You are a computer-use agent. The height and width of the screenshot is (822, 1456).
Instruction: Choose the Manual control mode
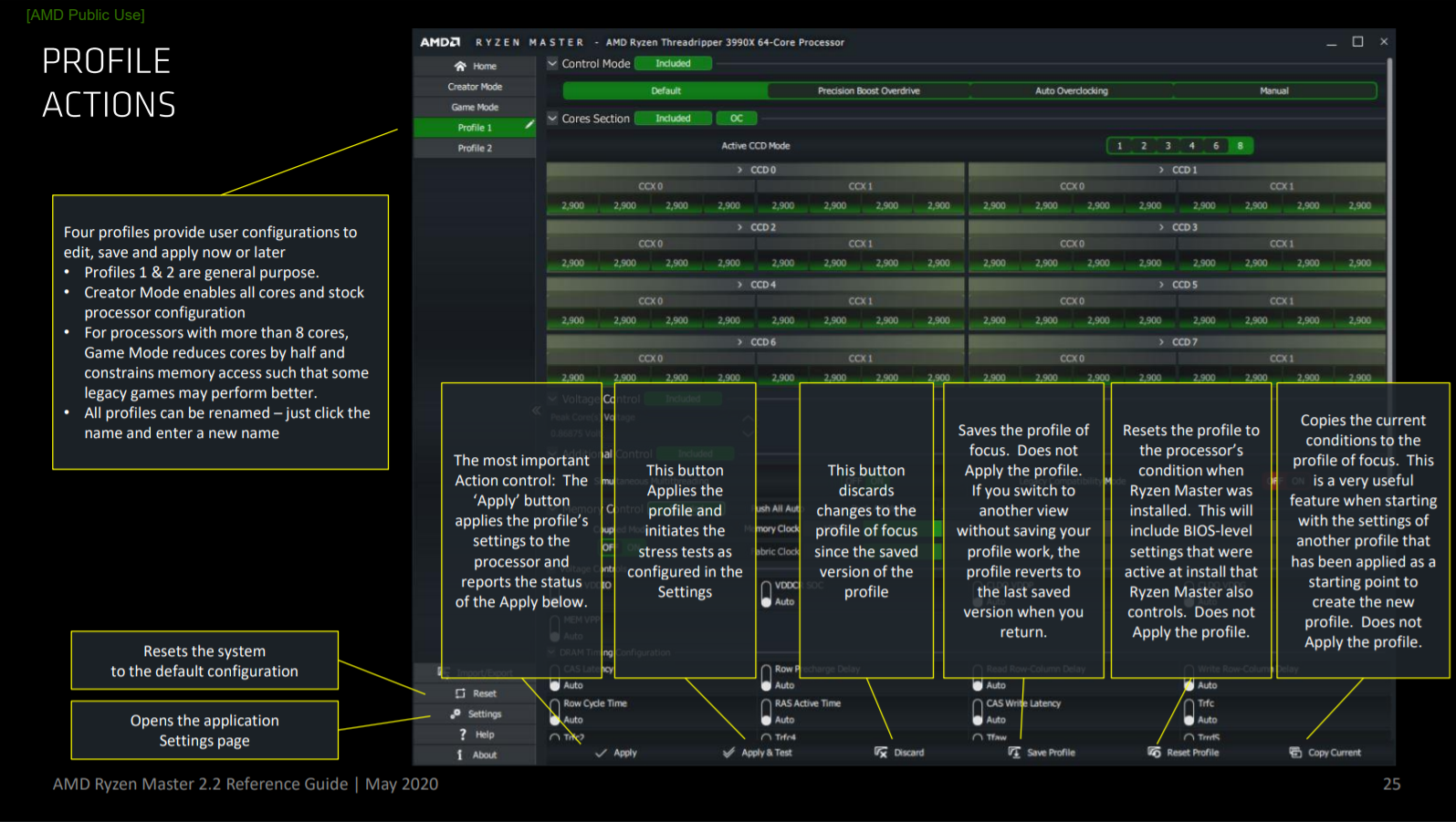tap(1273, 91)
